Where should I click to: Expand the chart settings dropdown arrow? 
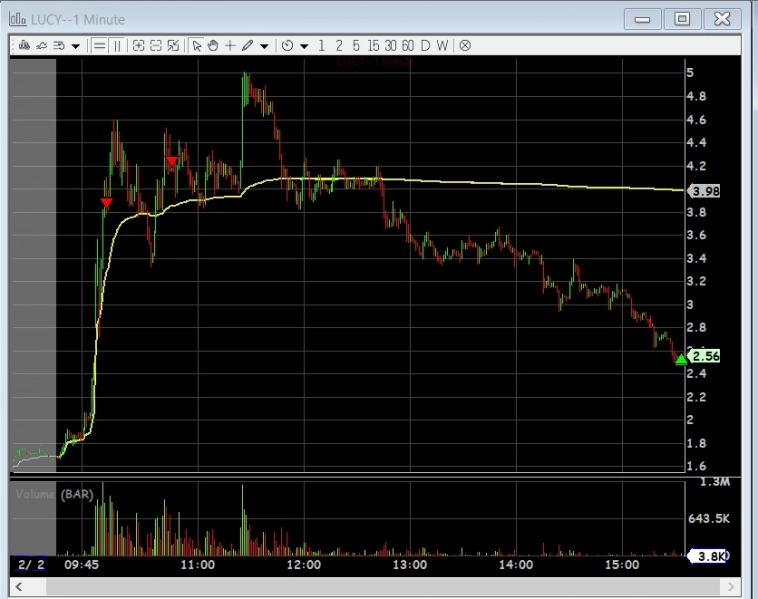pyautogui.click(x=76, y=46)
